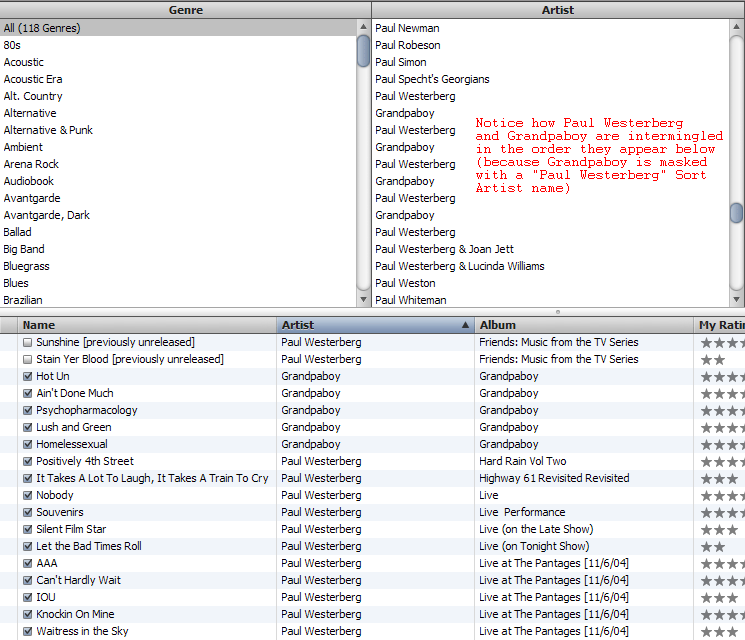Check the Stain Yer Blood checkbox
The height and width of the screenshot is (640, 745).
[28, 359]
